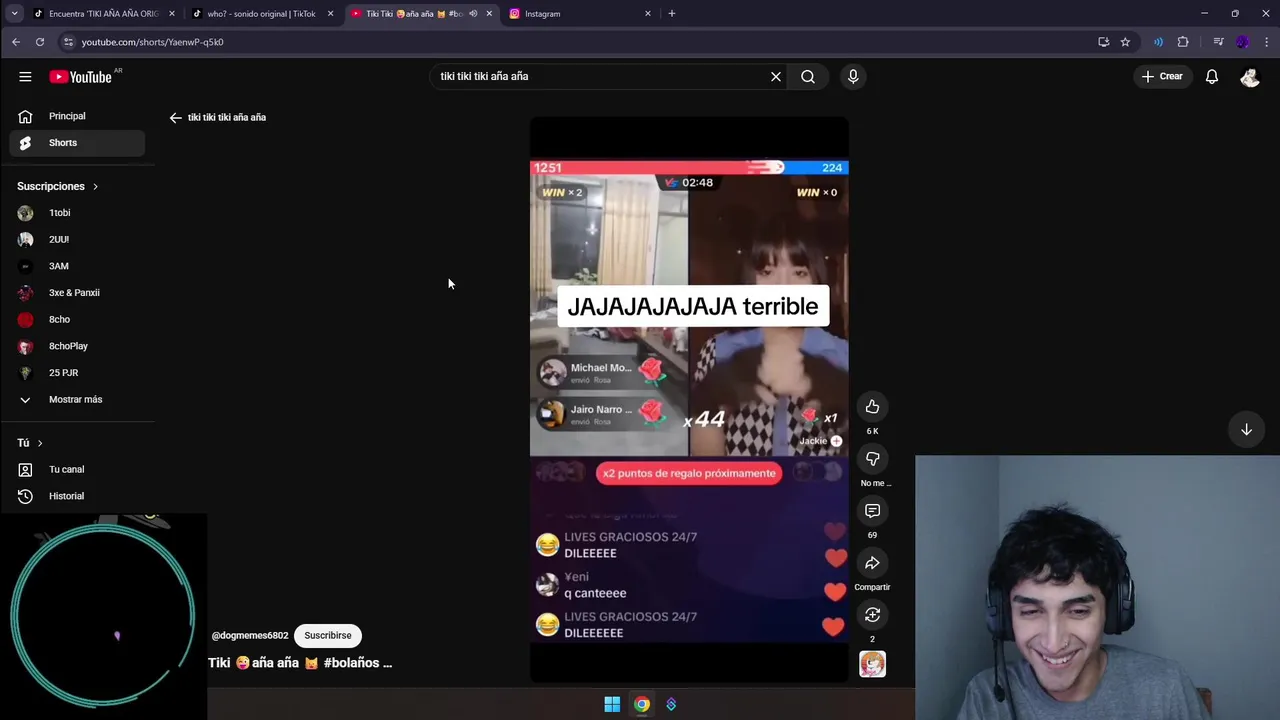1280x720 pixels.
Task: Open the browser profile avatar
Action: (x=1242, y=42)
